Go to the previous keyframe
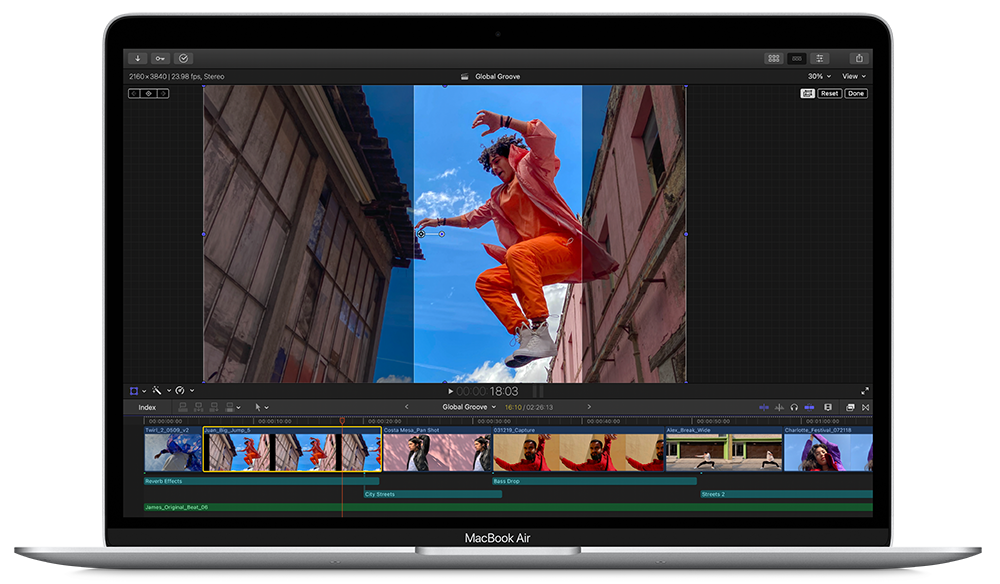Screen dimensions: 1000x584 (134, 93)
